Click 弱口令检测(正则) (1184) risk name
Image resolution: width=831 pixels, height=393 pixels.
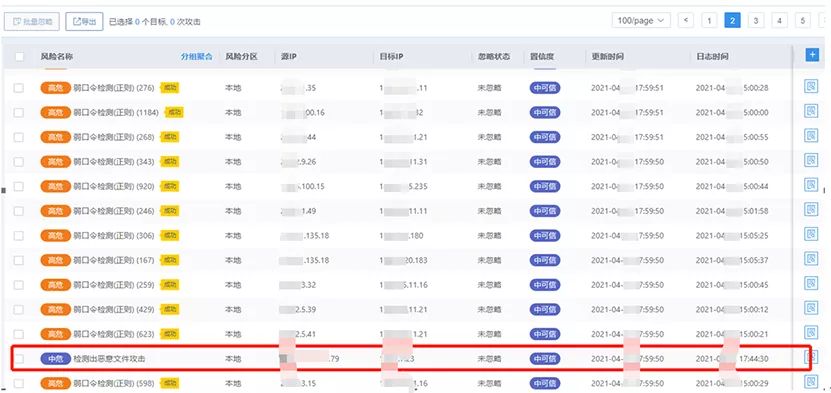[x=116, y=112]
